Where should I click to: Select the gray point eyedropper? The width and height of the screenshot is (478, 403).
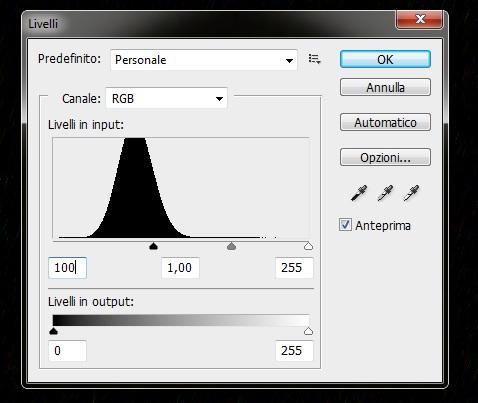coord(385,193)
